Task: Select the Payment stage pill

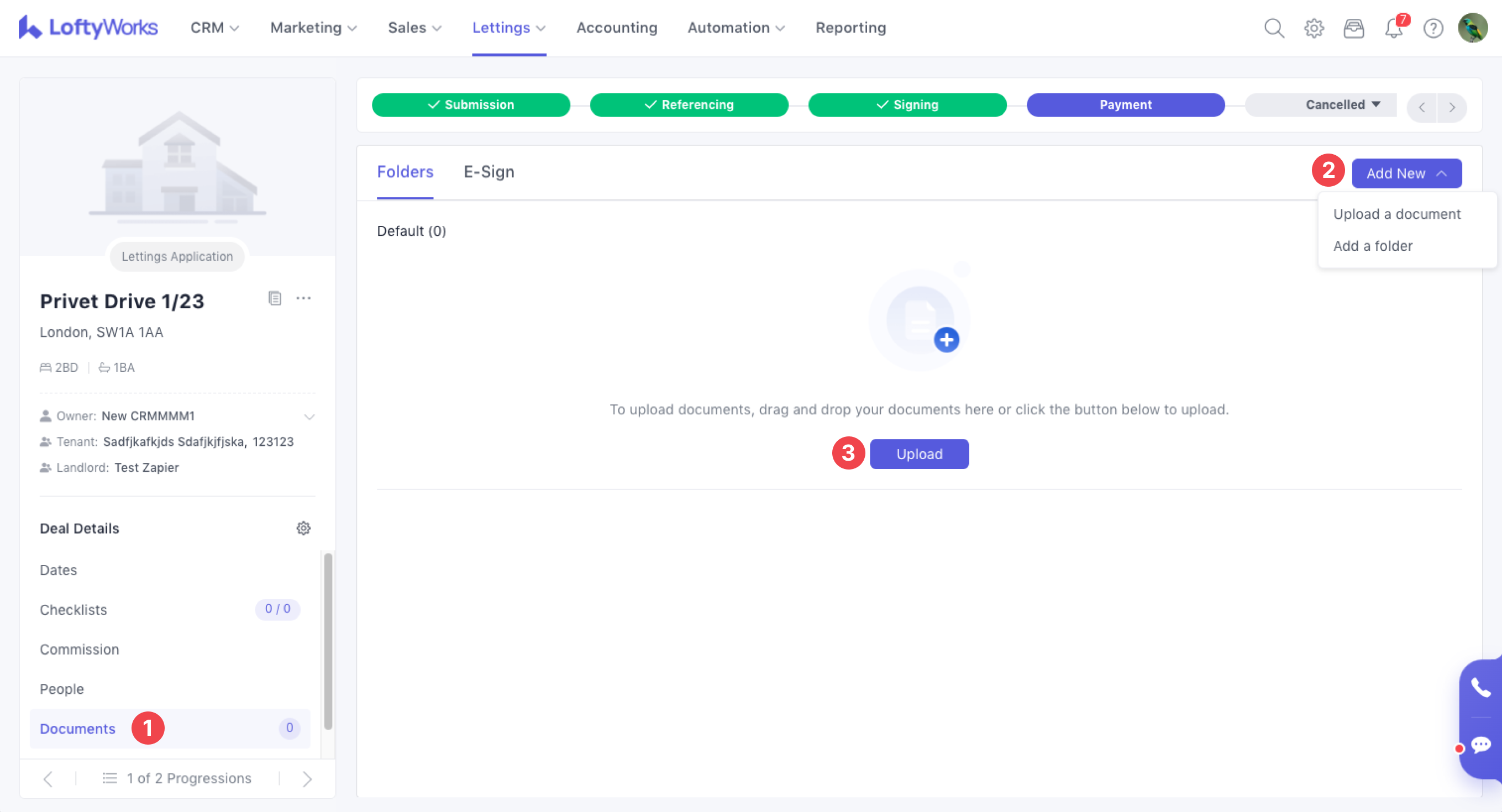Action: [x=1125, y=105]
